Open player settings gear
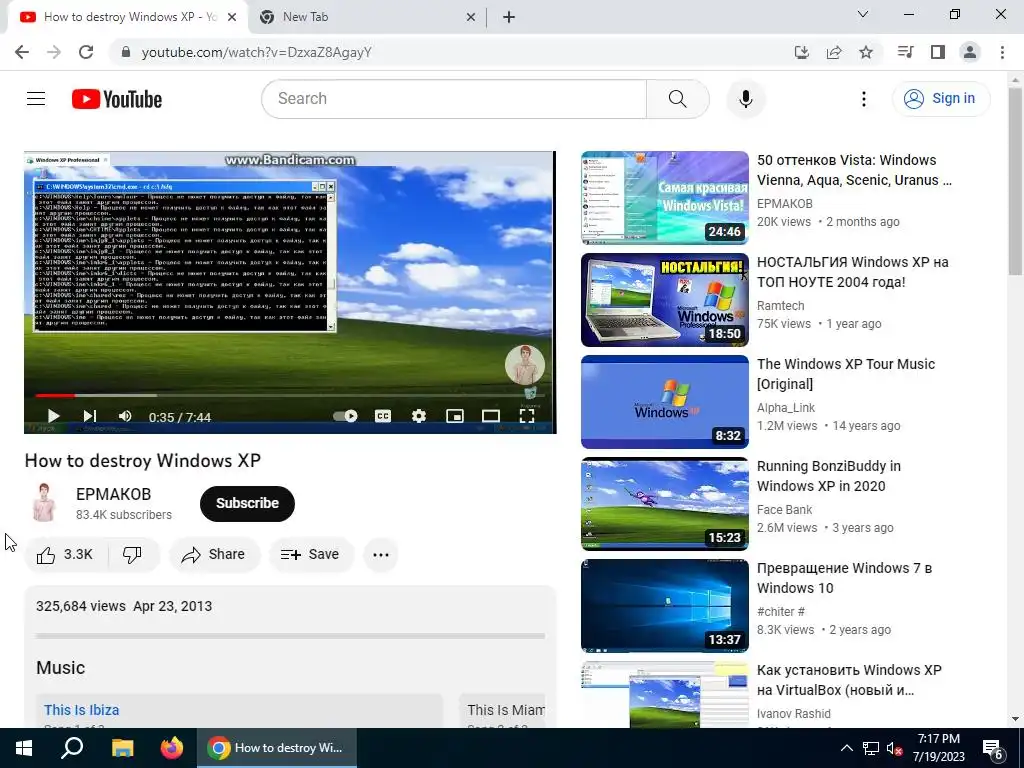Viewport: 1024px width, 768px height. tap(419, 416)
